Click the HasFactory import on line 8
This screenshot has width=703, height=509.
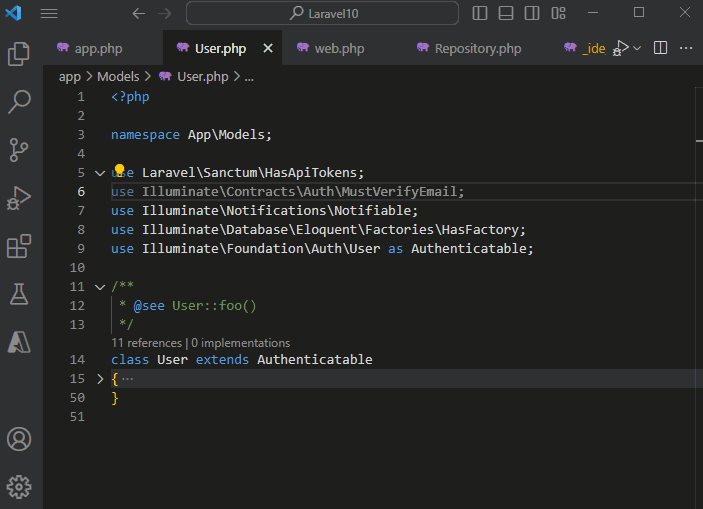(480, 230)
